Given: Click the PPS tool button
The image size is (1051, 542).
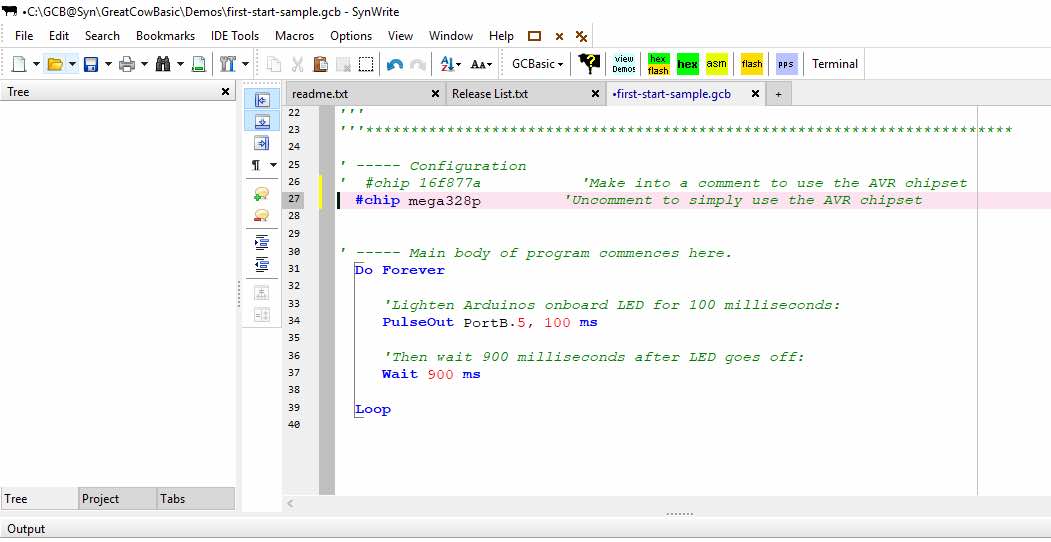Looking at the screenshot, I should 786,64.
